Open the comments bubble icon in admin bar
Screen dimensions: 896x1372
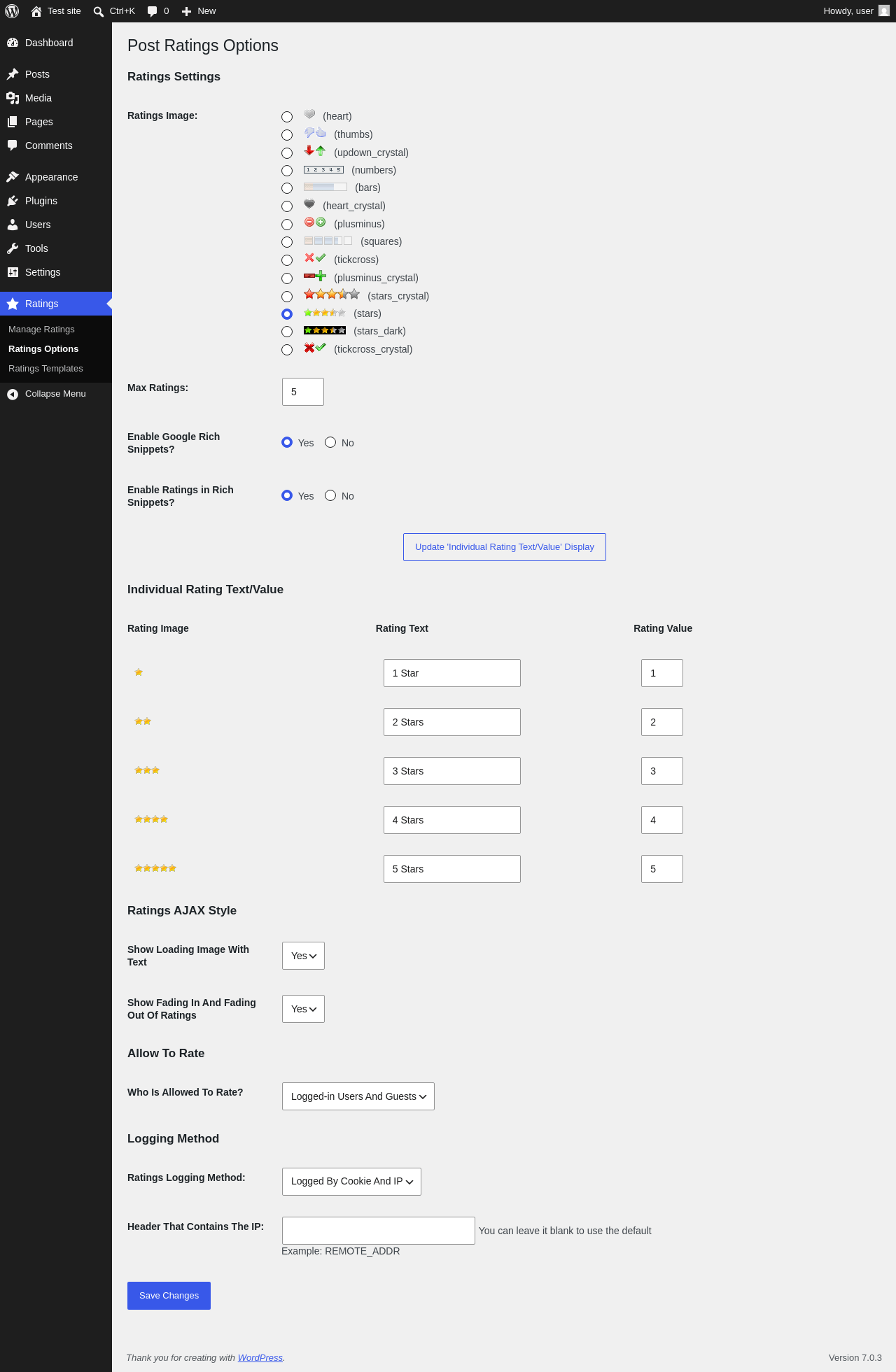pos(153,11)
